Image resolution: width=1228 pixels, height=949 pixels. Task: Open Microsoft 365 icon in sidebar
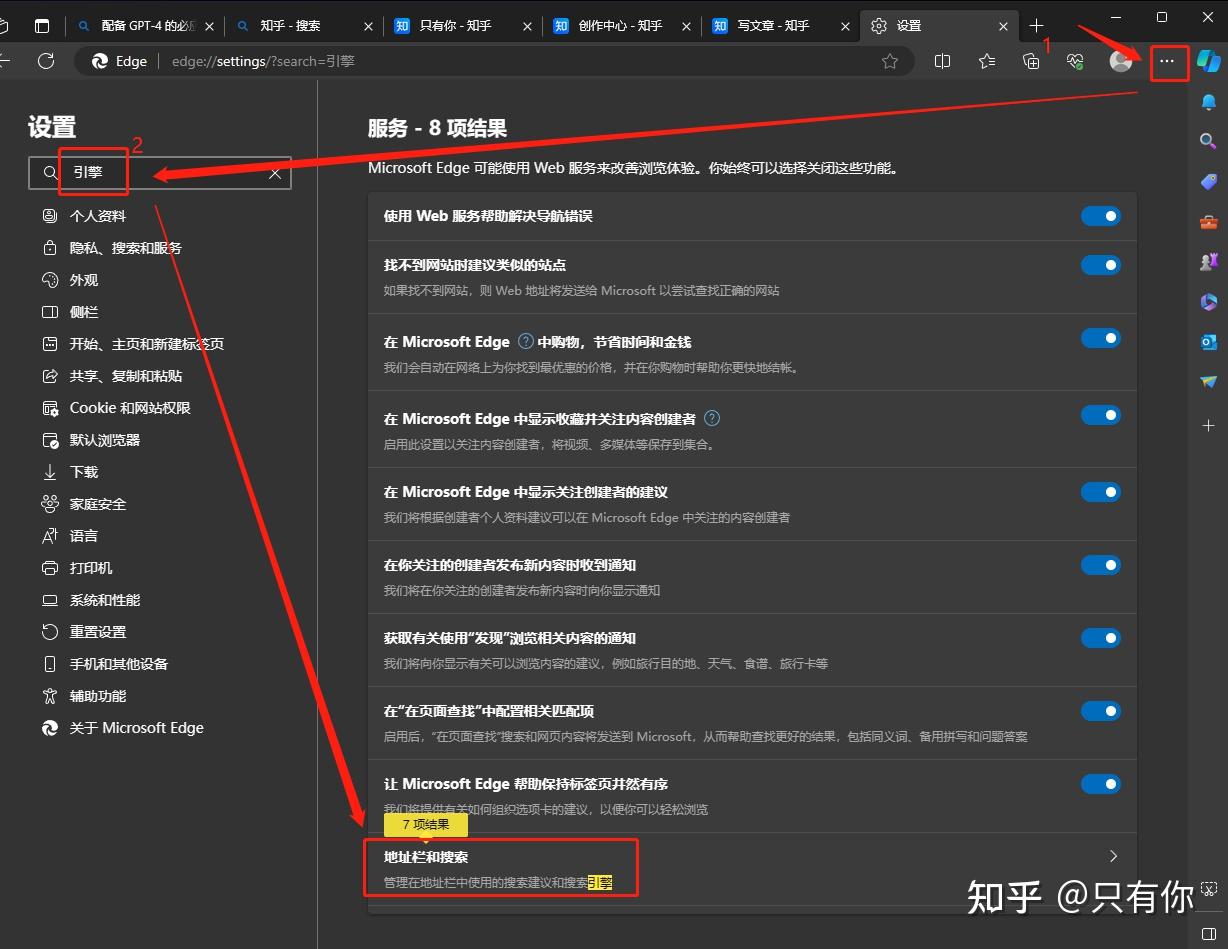pos(1209,302)
